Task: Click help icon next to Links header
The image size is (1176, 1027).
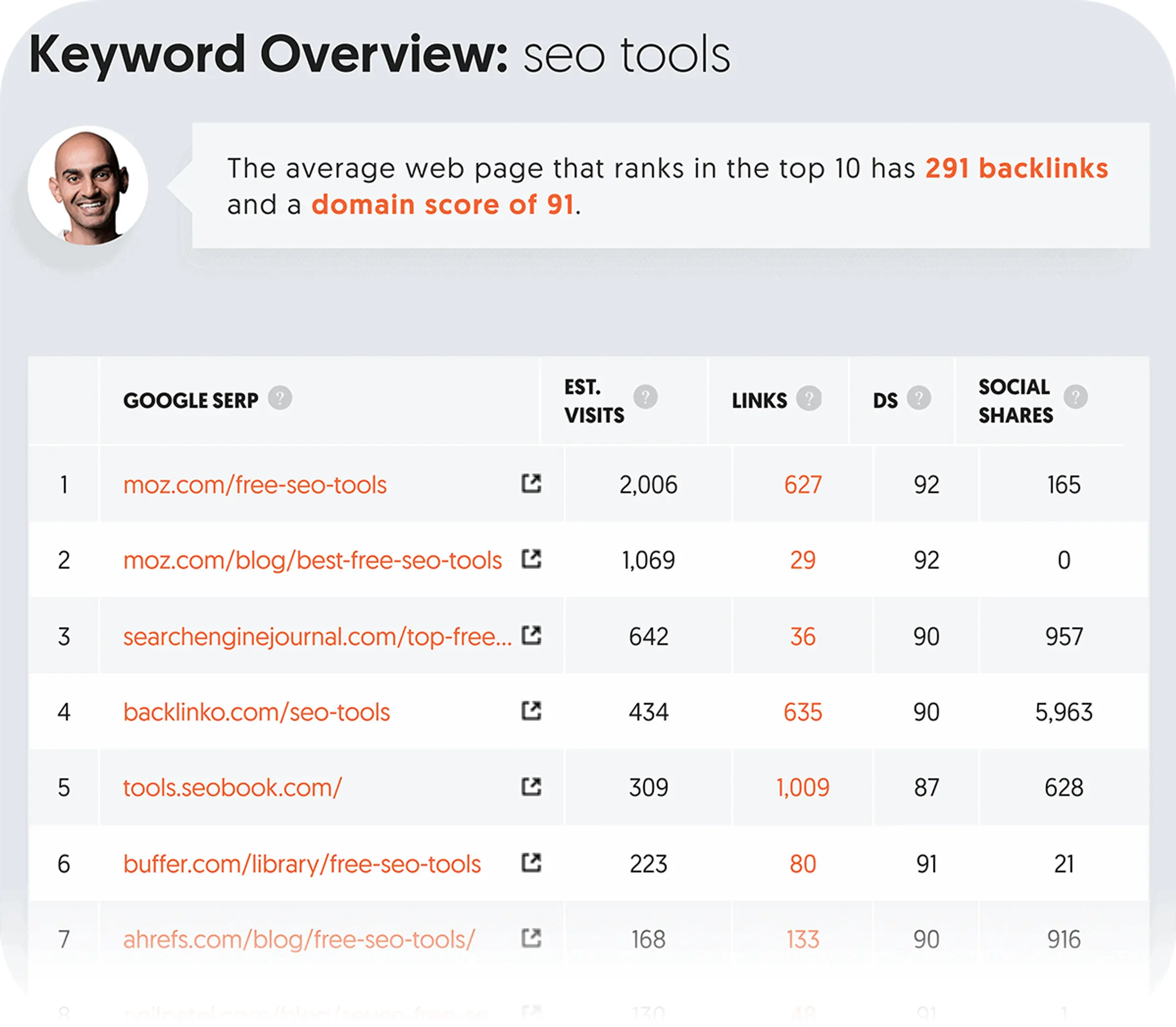Action: (x=809, y=398)
